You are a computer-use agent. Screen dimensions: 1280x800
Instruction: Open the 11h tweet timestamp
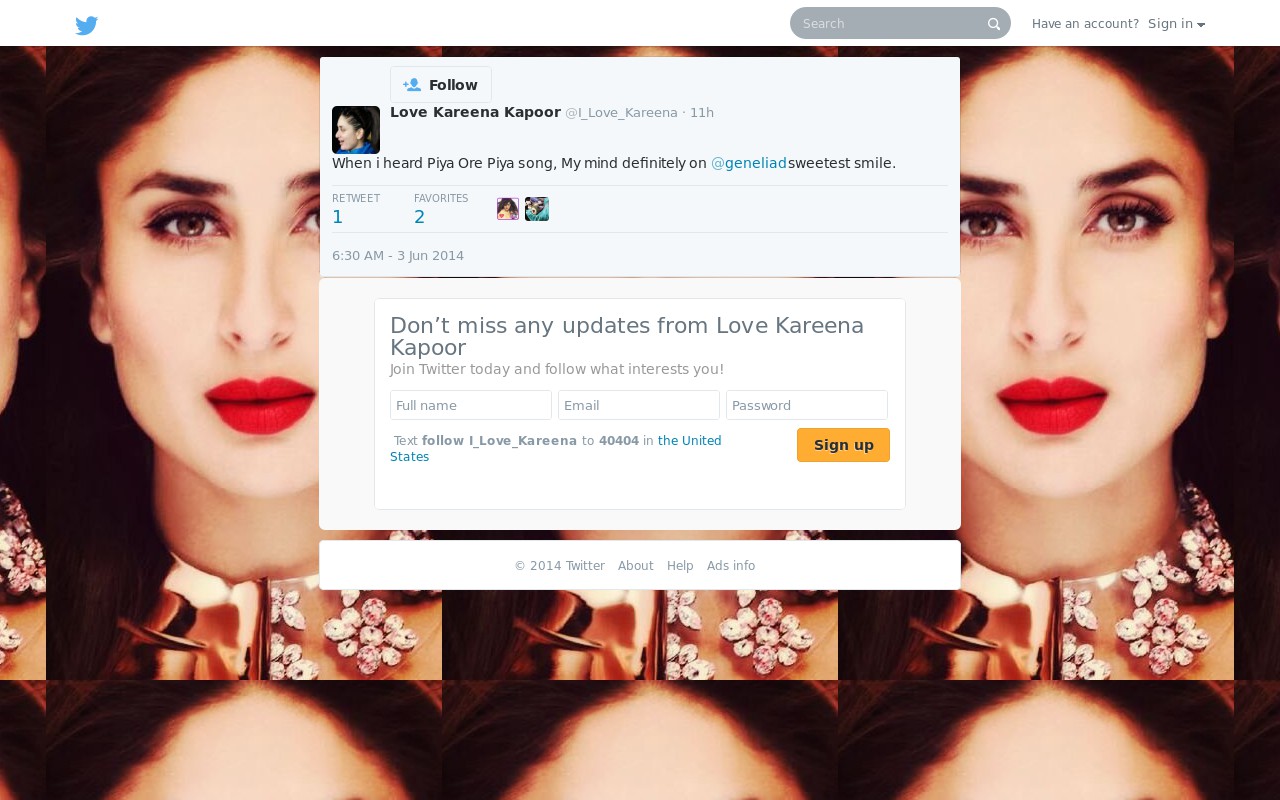point(702,113)
